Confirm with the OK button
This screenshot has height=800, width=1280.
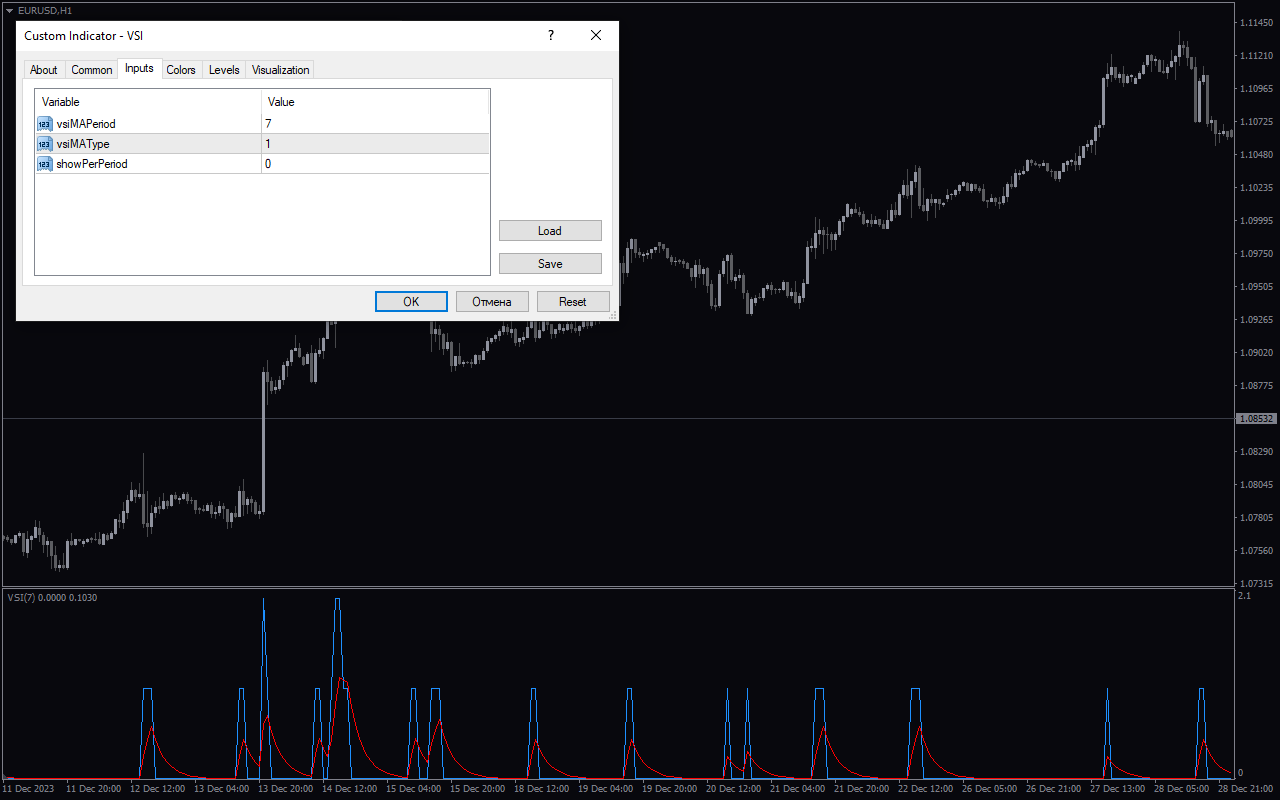tap(411, 302)
